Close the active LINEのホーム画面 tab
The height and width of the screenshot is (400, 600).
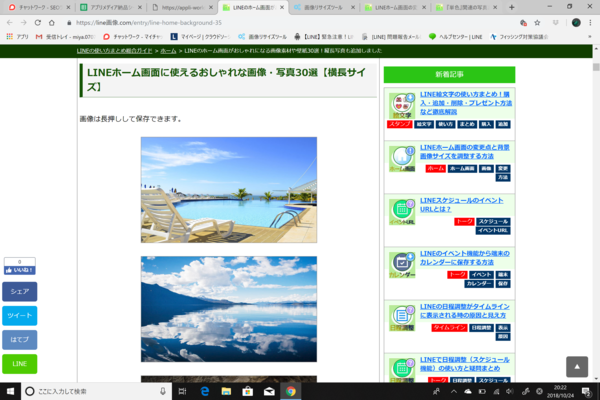pos(282,7)
